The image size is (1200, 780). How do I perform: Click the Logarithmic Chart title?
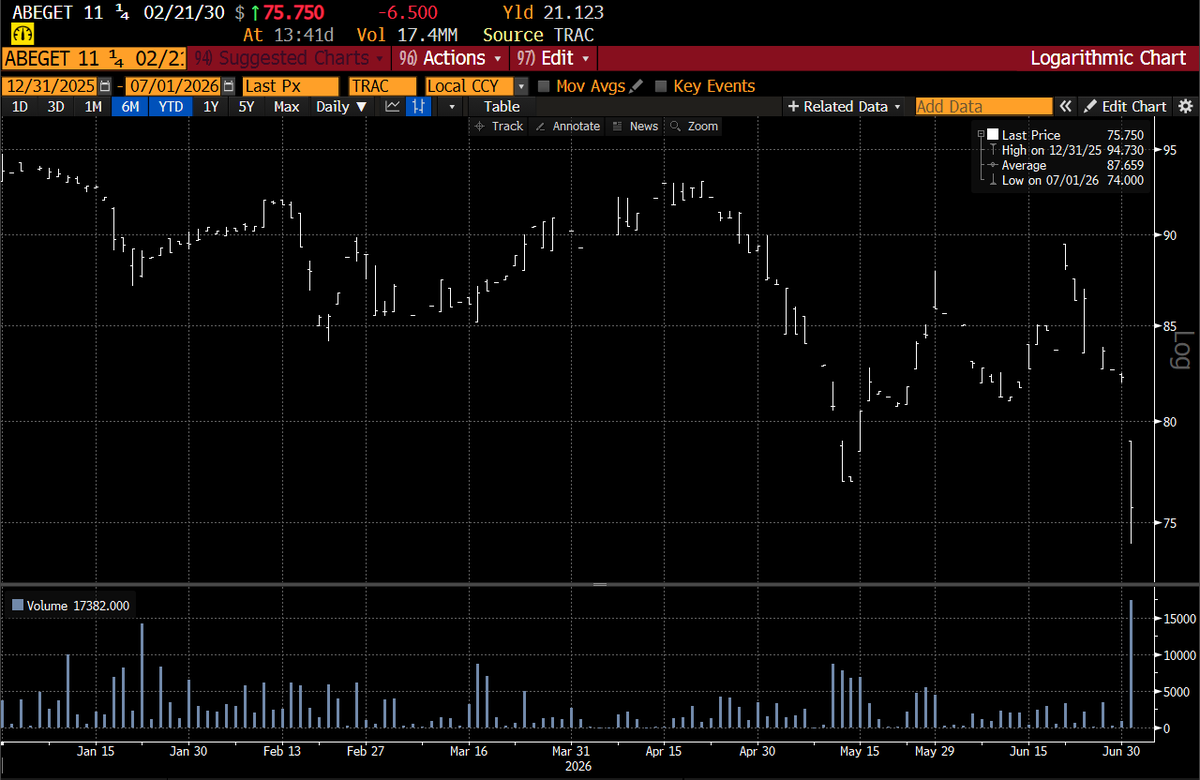point(1108,58)
